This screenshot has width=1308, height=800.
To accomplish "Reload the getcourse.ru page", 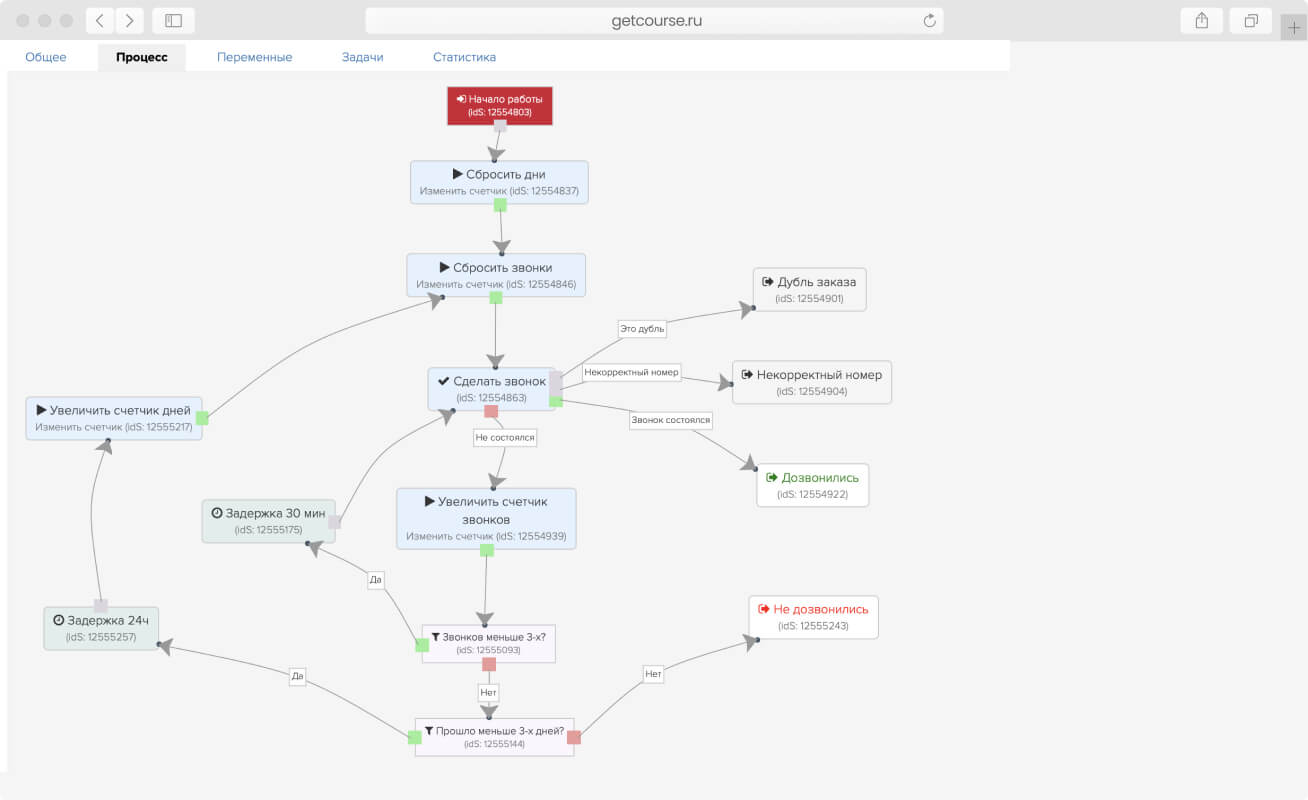I will tap(929, 20).
